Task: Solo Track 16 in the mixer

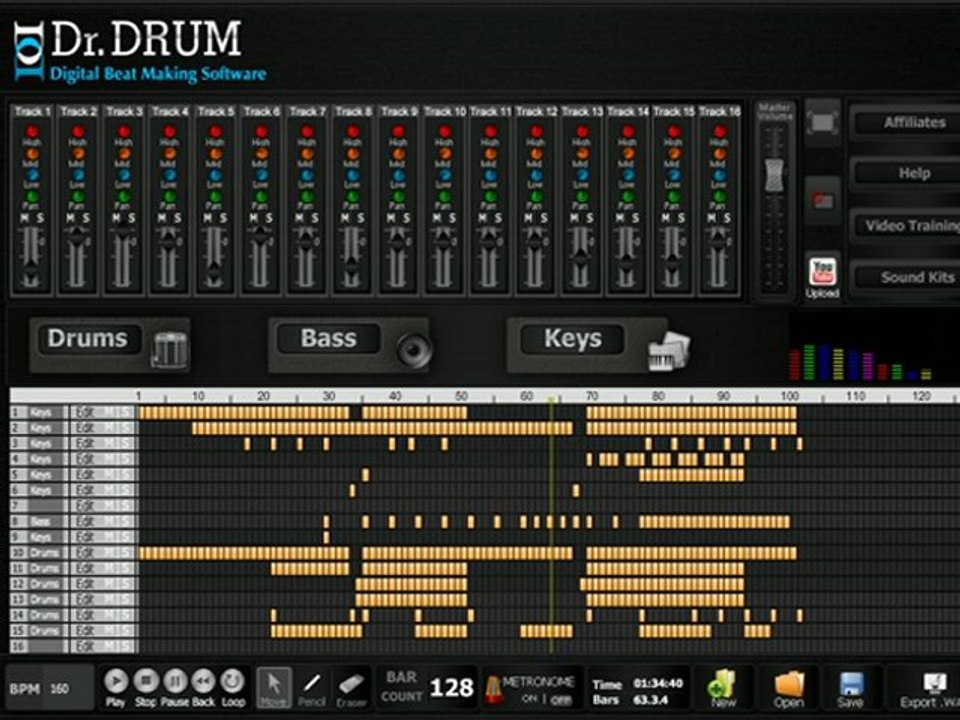Action: click(727, 218)
